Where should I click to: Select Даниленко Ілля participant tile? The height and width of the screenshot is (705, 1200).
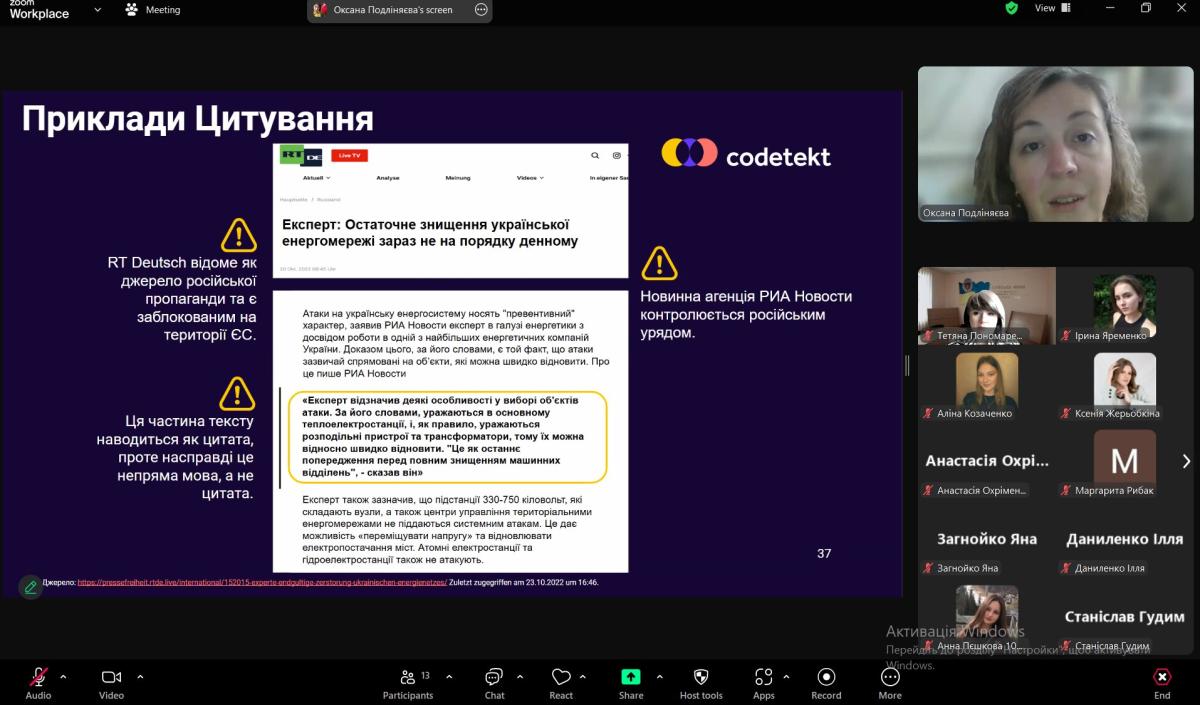point(1125,538)
